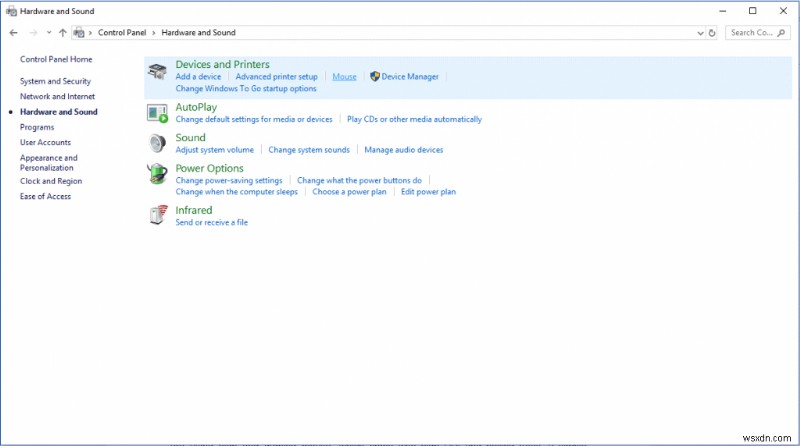Image resolution: width=800 pixels, height=446 pixels.
Task: Open the Device Manager link
Action: tap(410, 77)
